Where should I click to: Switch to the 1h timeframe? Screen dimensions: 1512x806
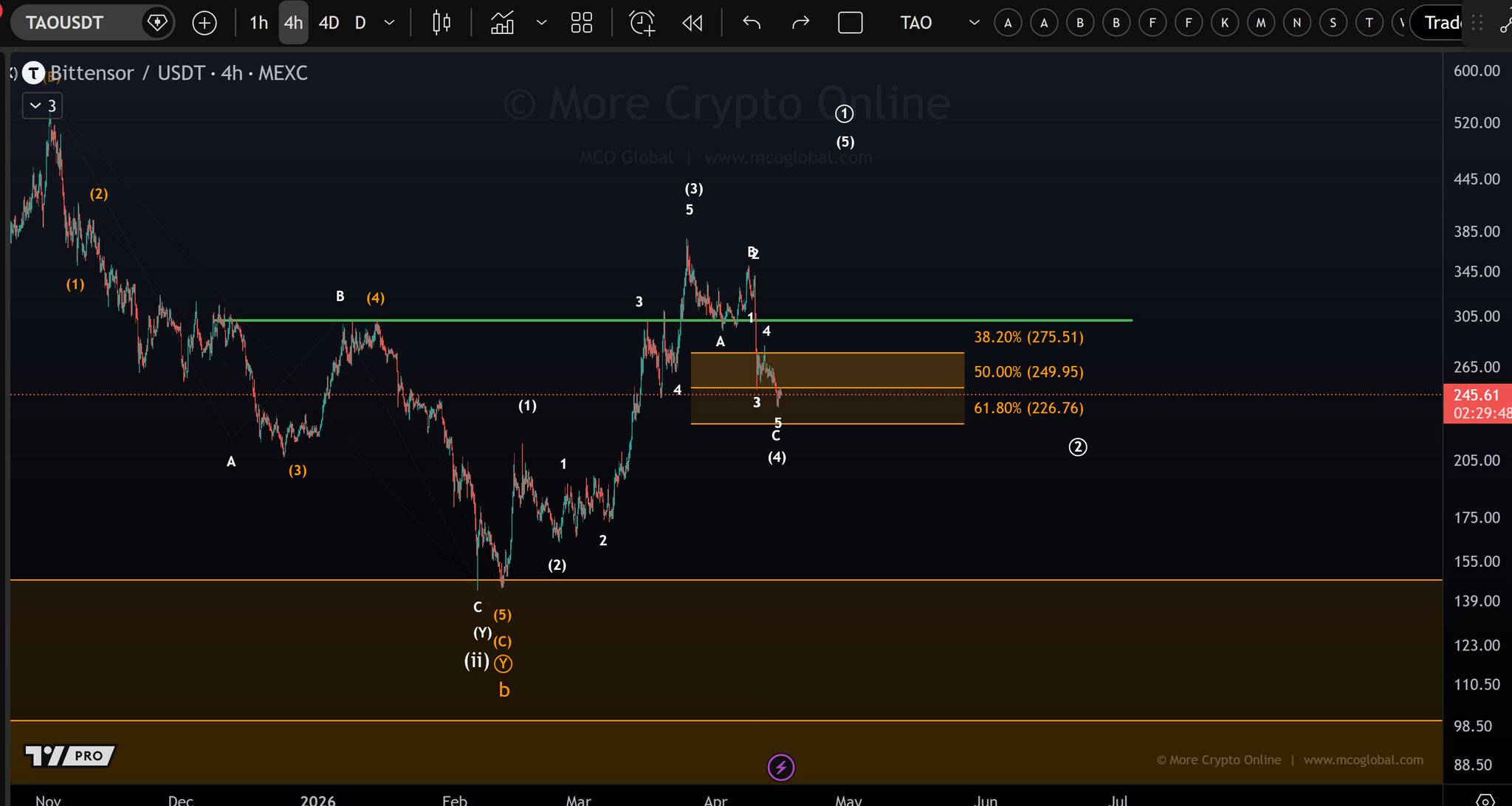pyautogui.click(x=258, y=23)
